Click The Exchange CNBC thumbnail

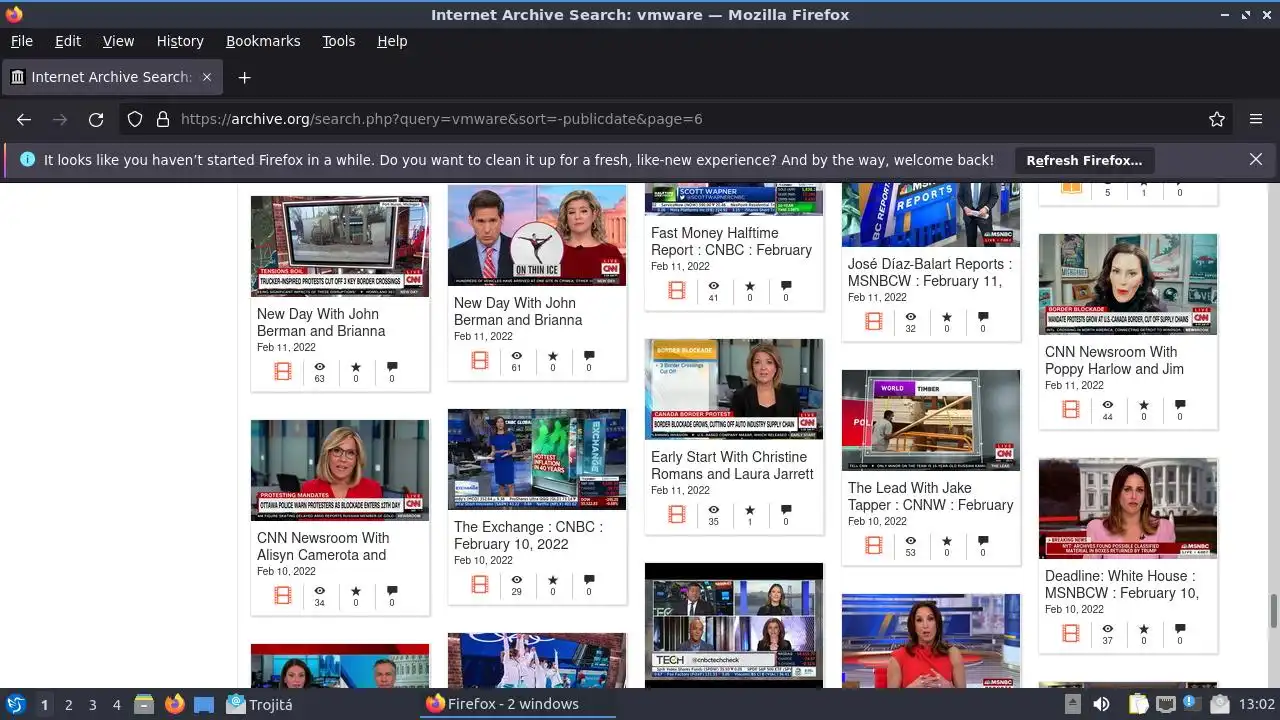(x=537, y=460)
